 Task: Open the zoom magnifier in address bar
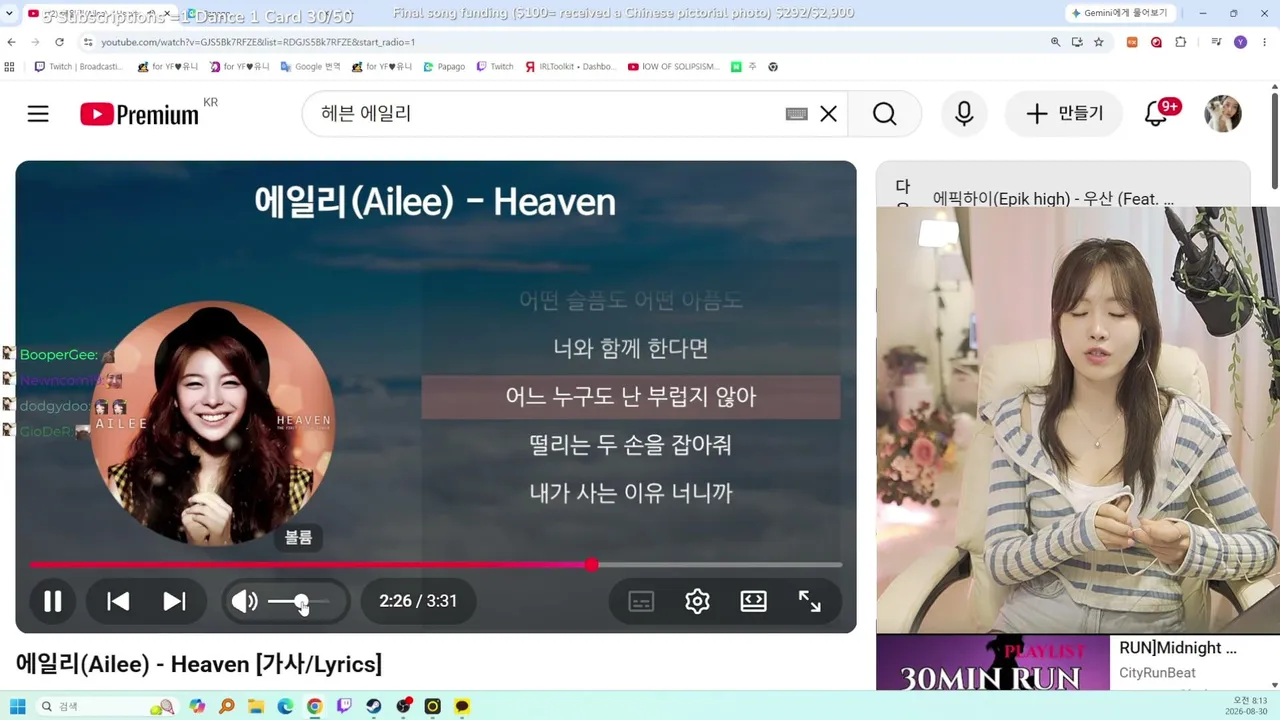(1055, 42)
